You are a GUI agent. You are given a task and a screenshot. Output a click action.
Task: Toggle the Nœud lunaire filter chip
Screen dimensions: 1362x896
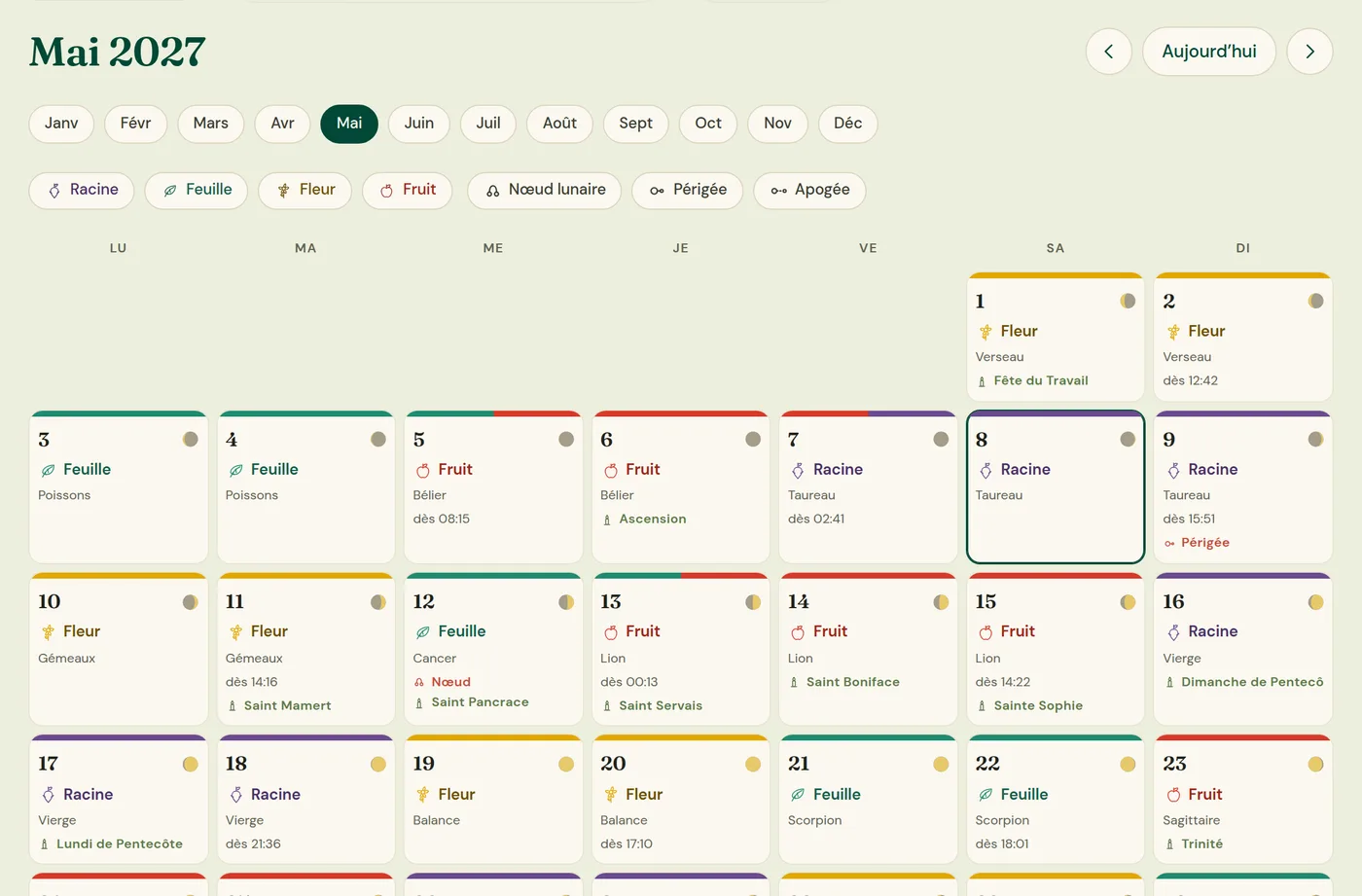(545, 190)
